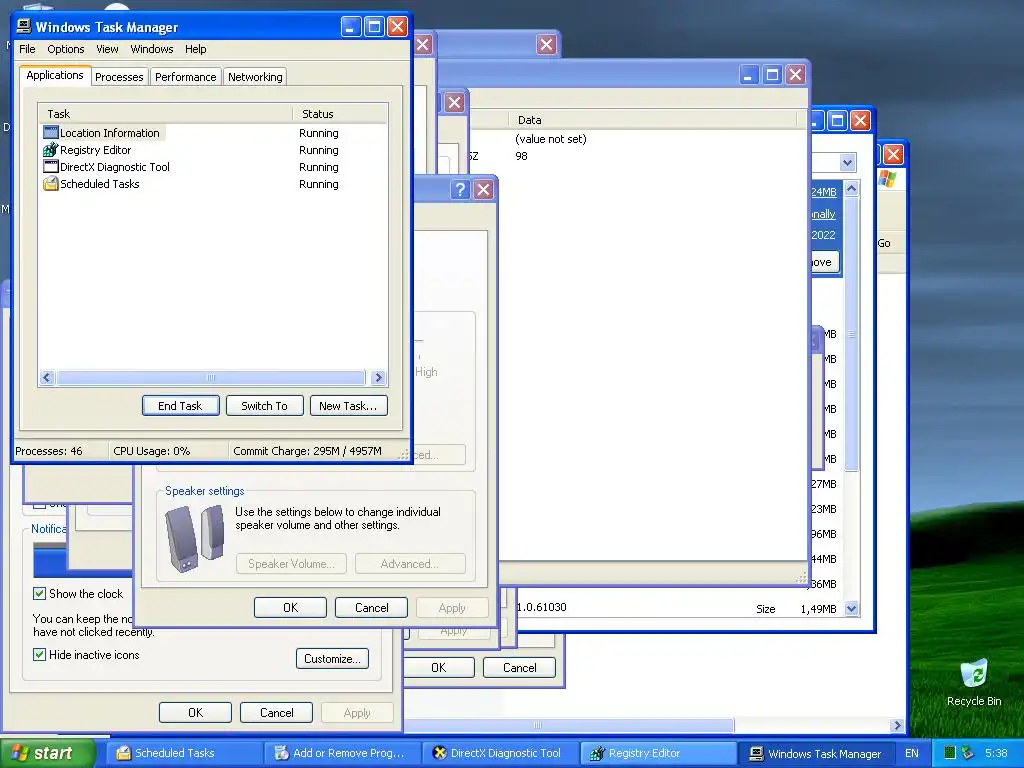
Task: Click the green system tray icon
Action: [950, 753]
